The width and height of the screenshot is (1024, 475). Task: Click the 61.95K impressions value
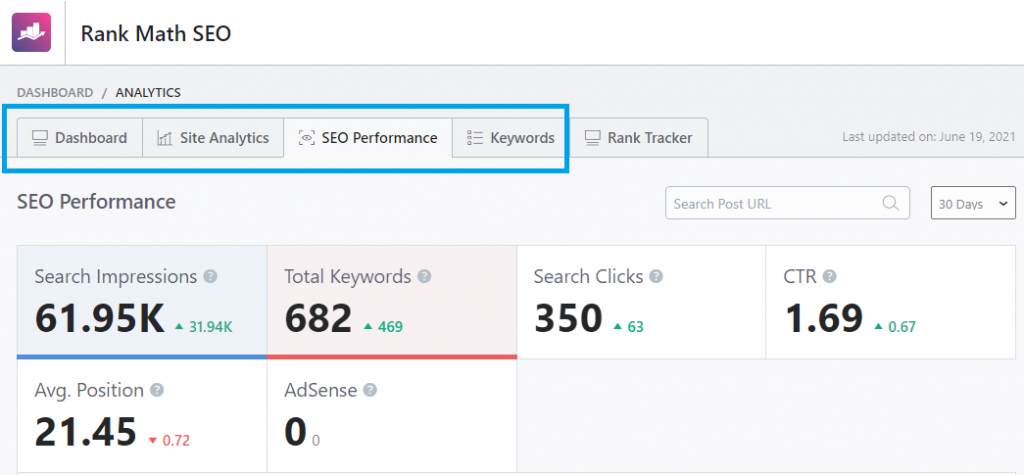(100, 319)
